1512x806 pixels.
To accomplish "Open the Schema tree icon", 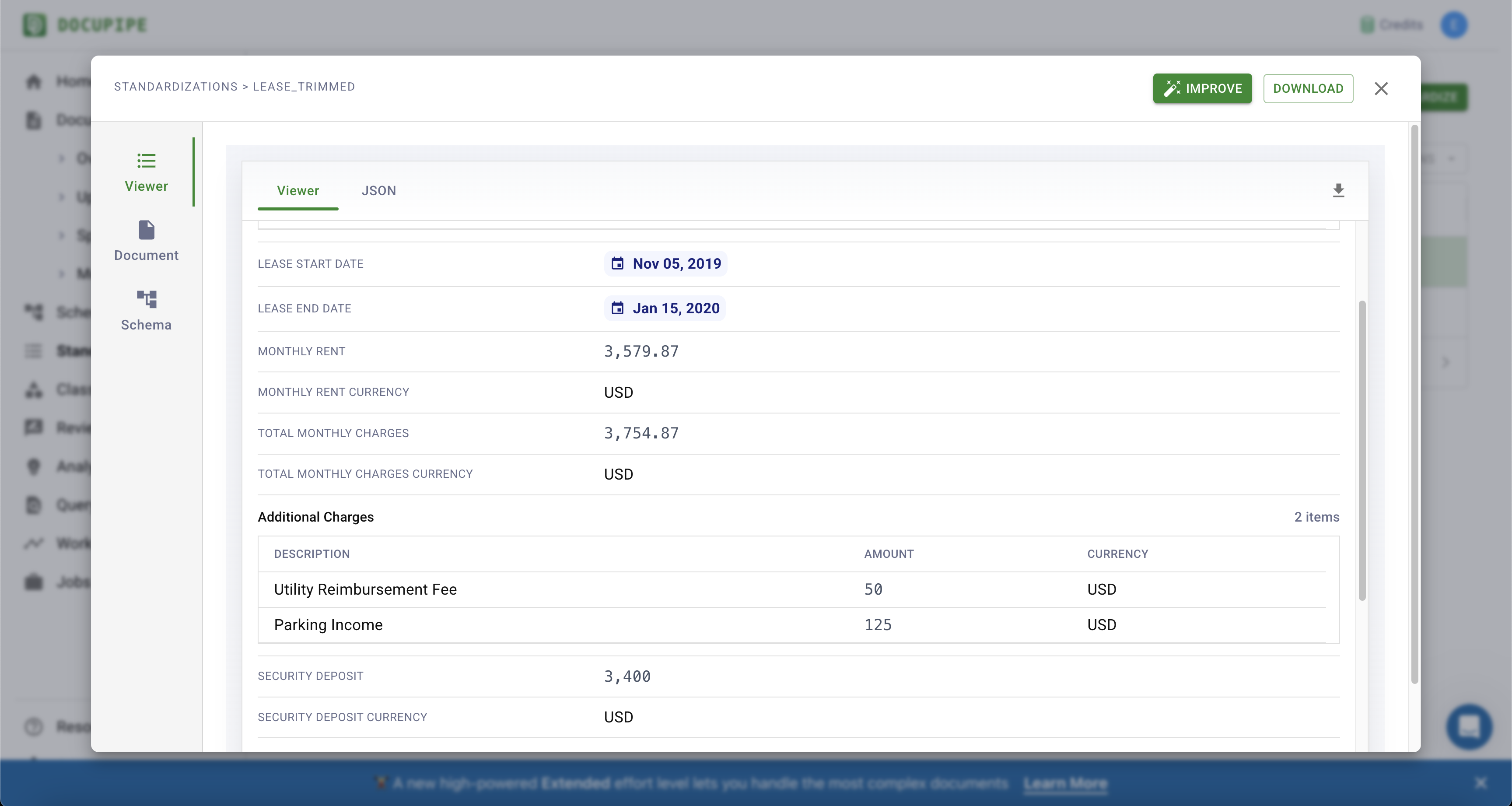I will click(x=146, y=299).
